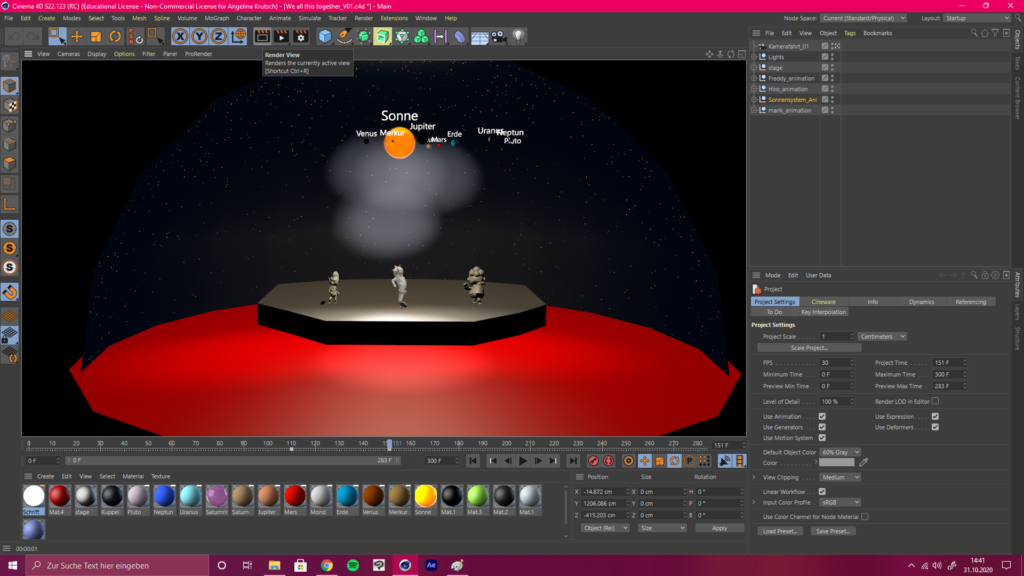Open the Input Color Profile dropdown
Screen dimensions: 1024x576
(x=840, y=502)
